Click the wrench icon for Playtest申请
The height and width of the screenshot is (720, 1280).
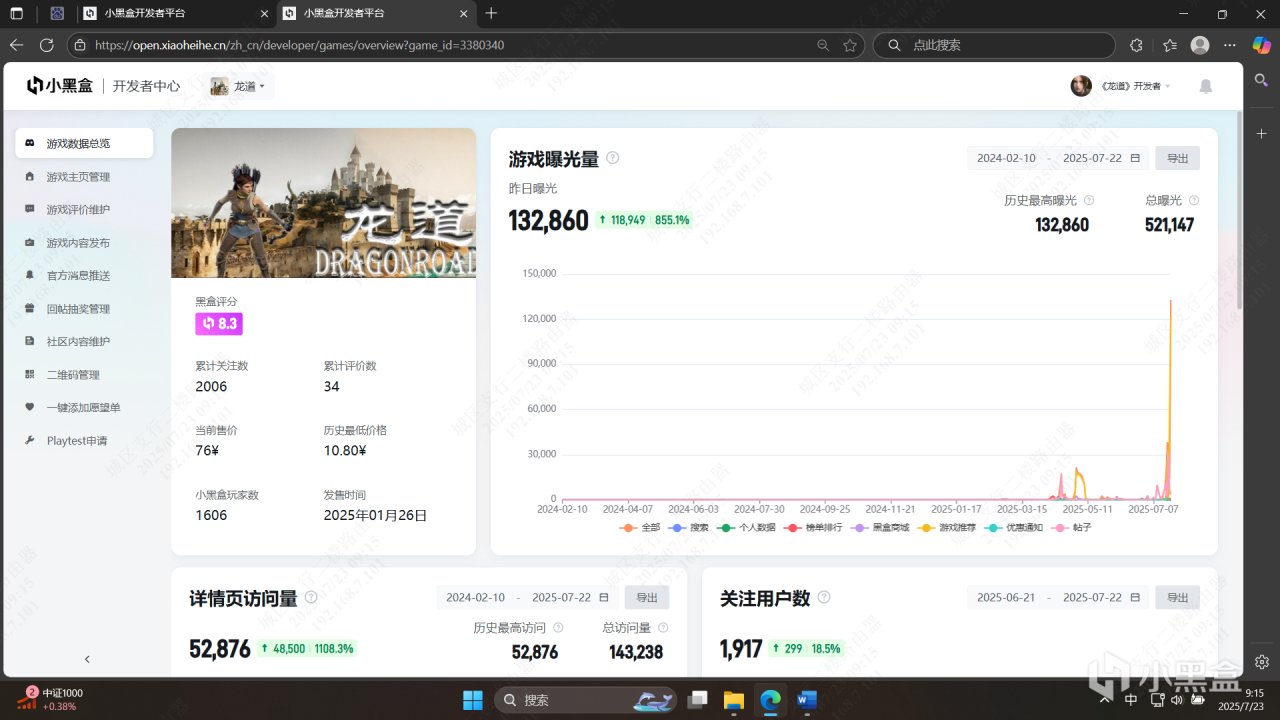(30, 440)
